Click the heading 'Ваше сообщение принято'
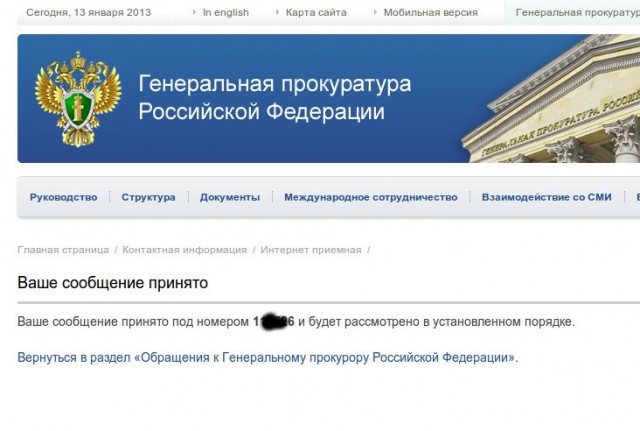The image size is (640, 431). (x=113, y=283)
